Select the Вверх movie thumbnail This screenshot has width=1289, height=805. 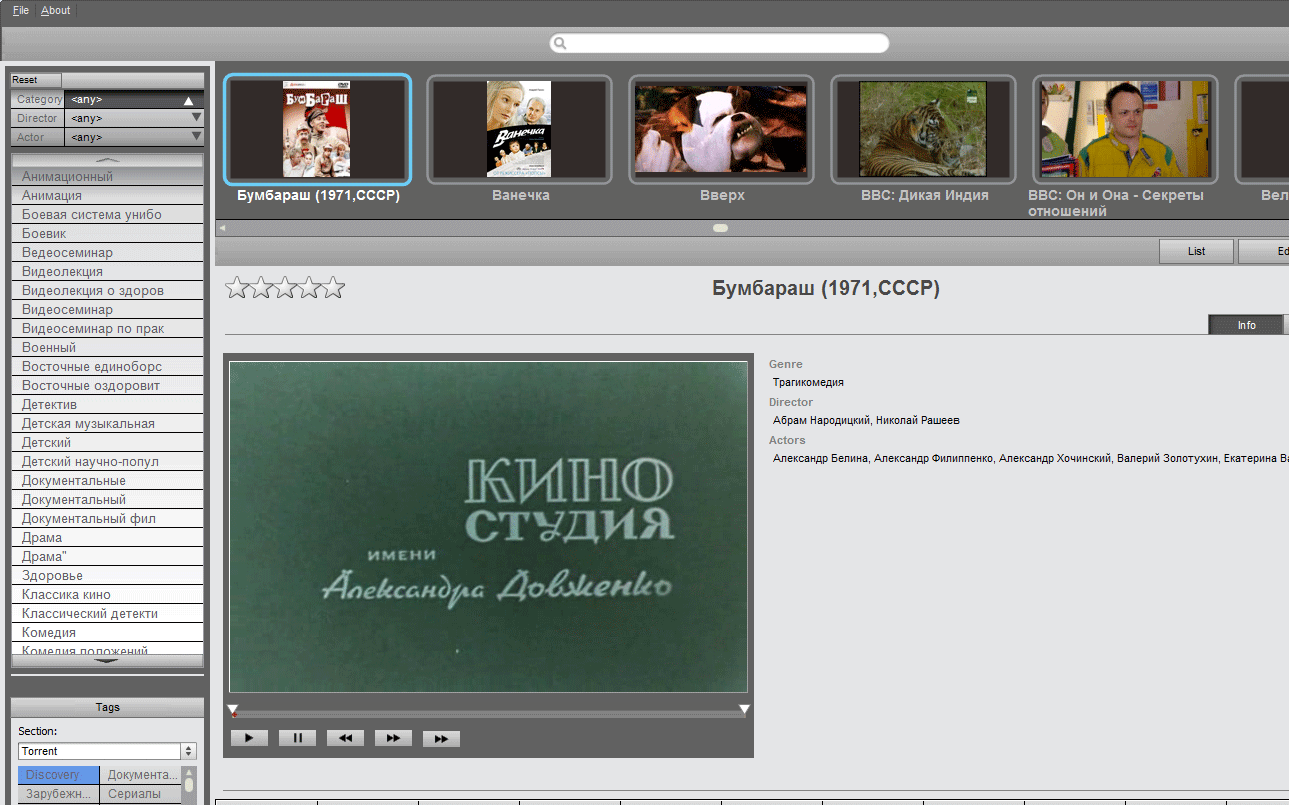(721, 129)
